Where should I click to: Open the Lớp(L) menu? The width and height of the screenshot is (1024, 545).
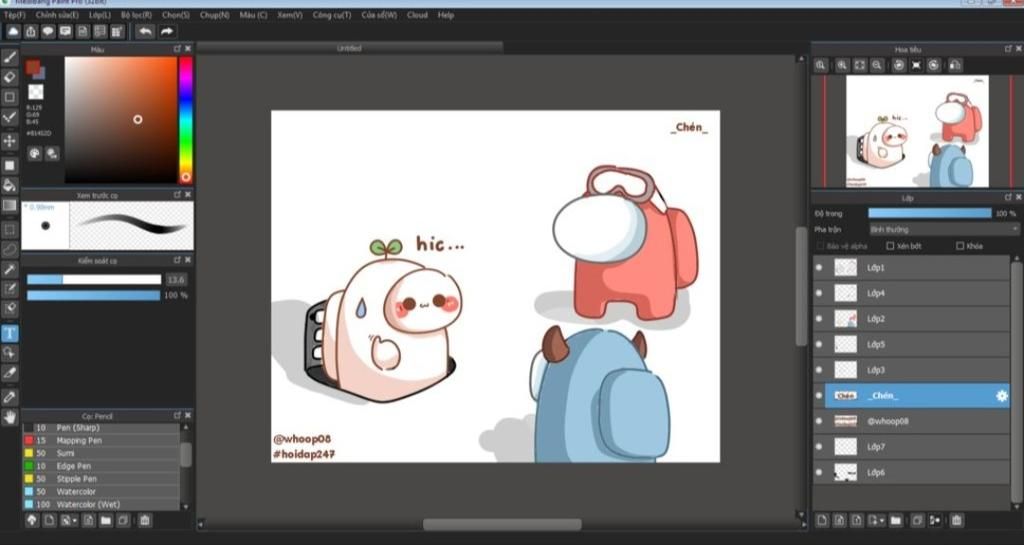(99, 15)
